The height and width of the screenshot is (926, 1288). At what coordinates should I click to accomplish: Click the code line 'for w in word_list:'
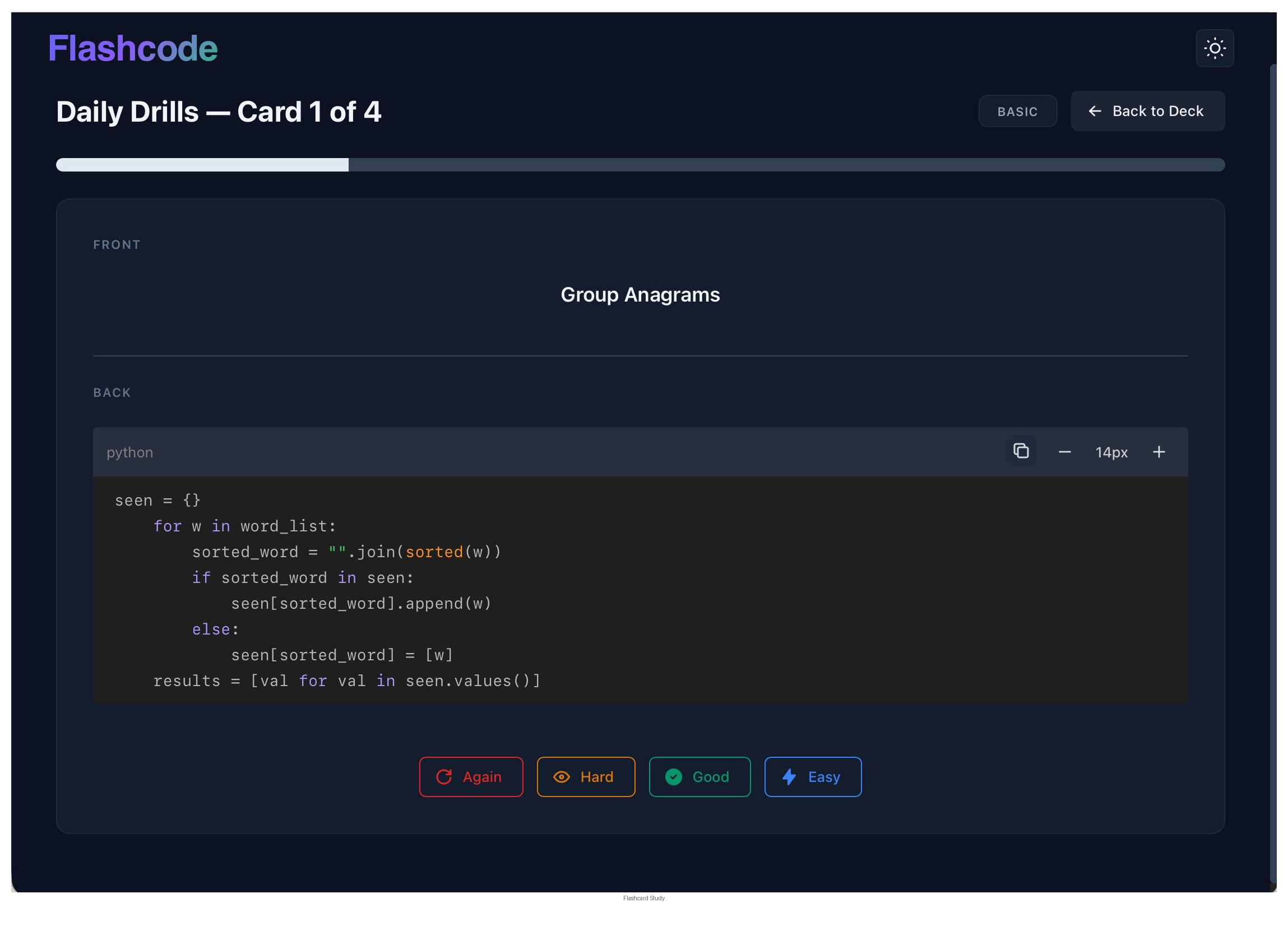[245, 526]
